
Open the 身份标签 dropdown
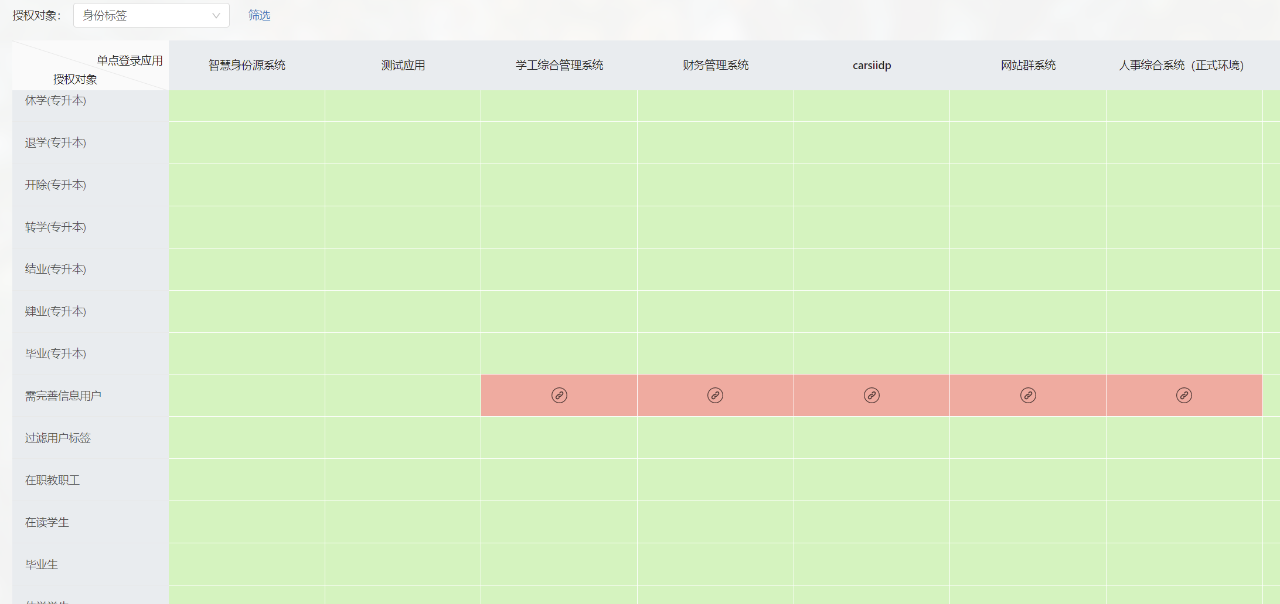click(x=151, y=15)
